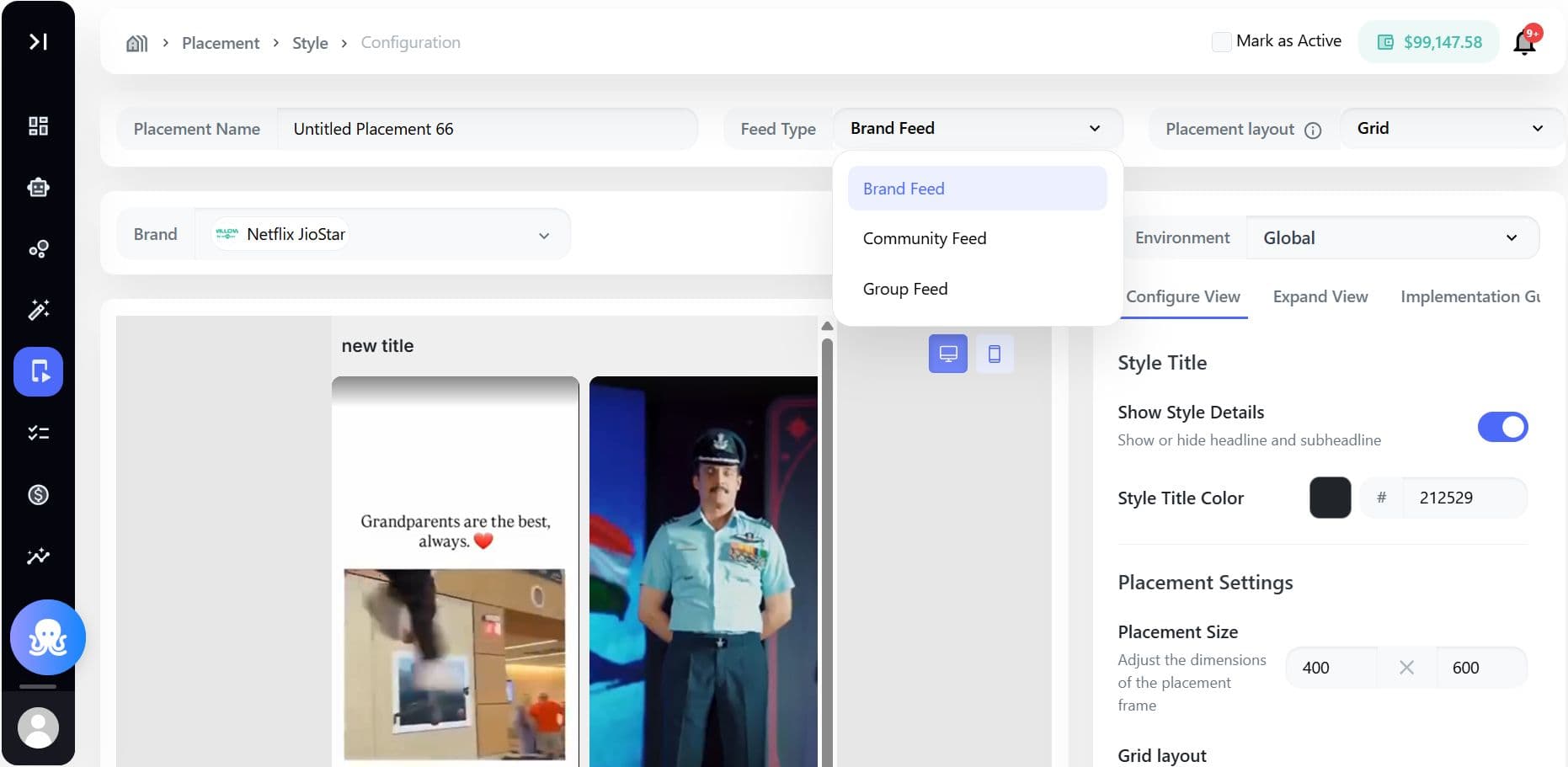The image size is (1568, 767).
Task: Expand the Brand Netflix JioStar dropdown
Action: click(x=382, y=235)
